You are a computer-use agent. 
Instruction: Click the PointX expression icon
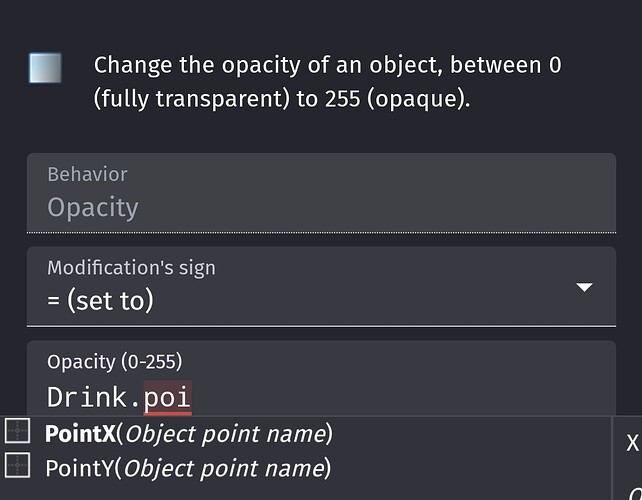click(x=18, y=432)
